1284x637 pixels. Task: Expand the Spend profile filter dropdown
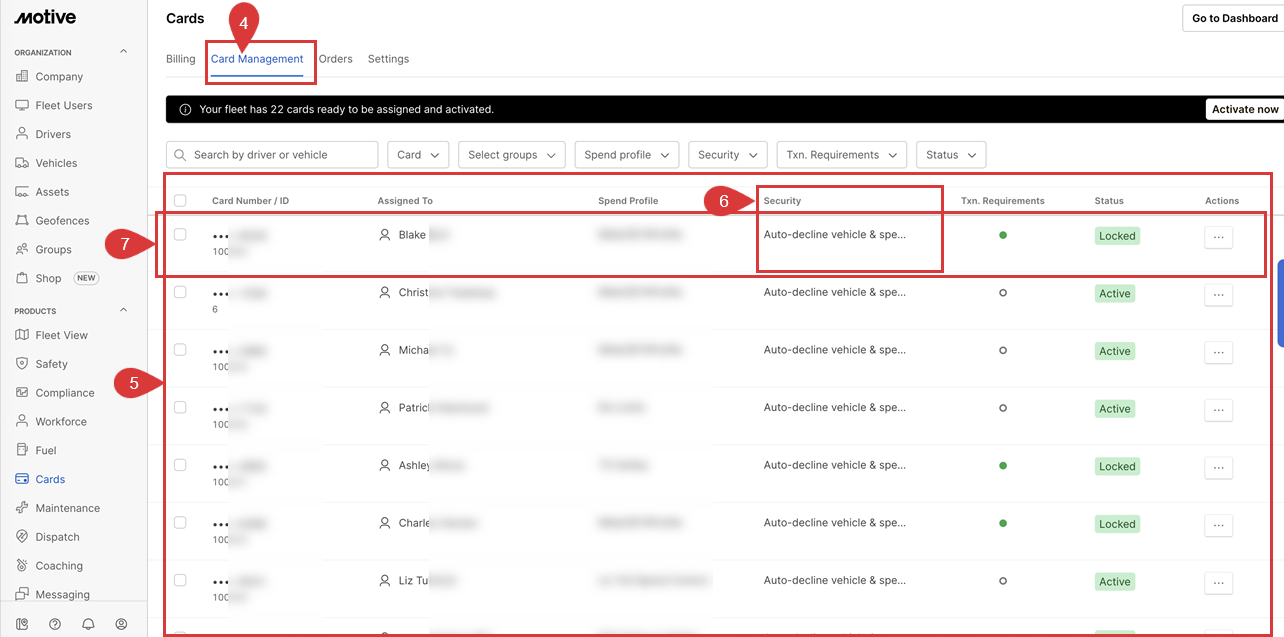pyautogui.click(x=627, y=155)
